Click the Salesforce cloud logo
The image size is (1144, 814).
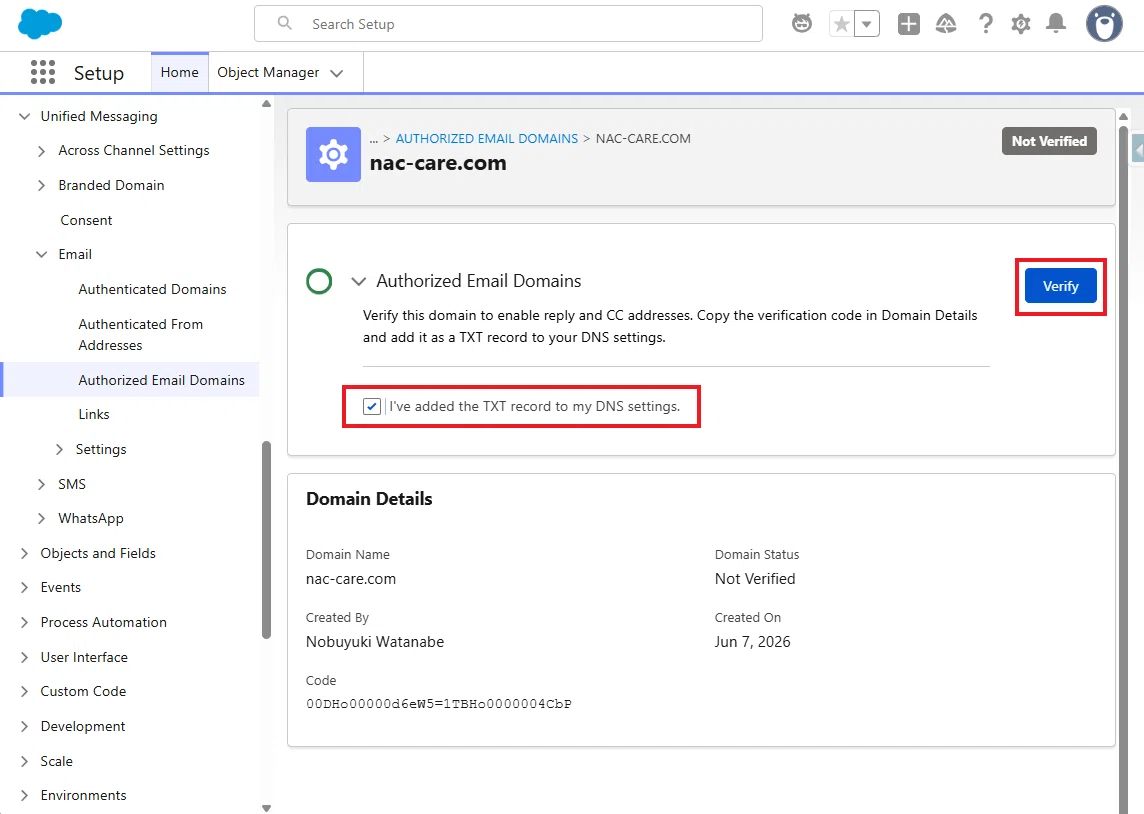coord(40,24)
